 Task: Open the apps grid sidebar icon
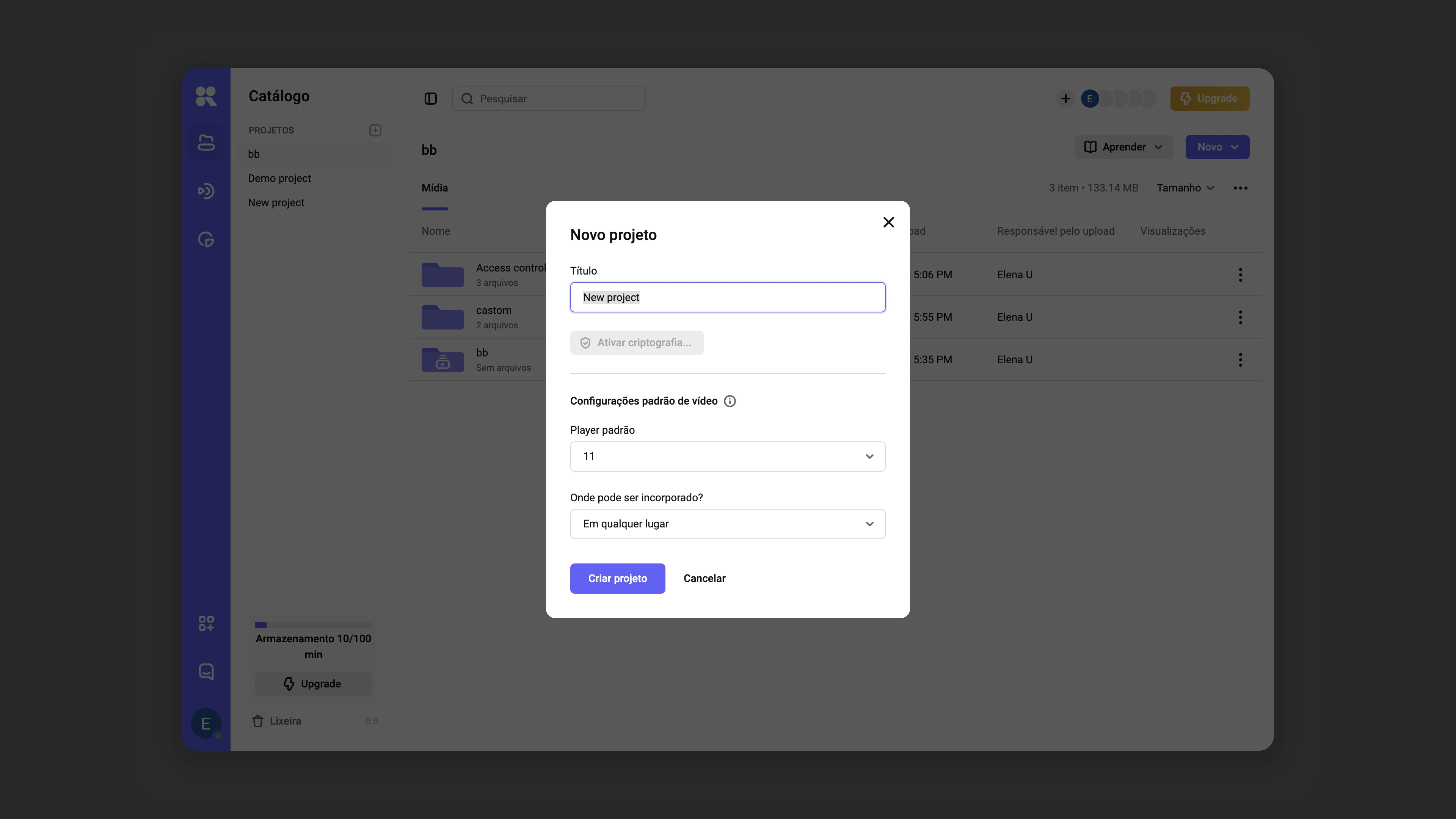(206, 623)
